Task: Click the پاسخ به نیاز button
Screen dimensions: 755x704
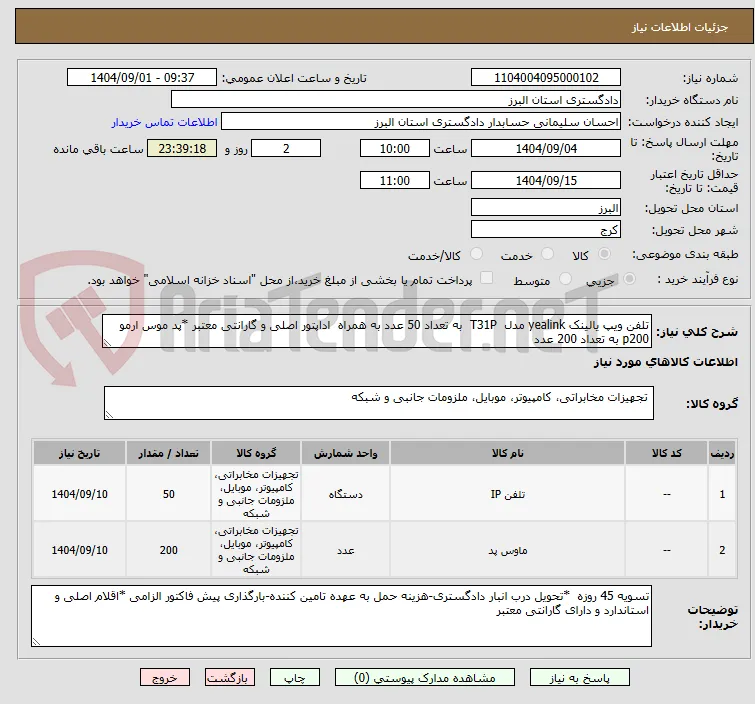Action: [x=579, y=678]
